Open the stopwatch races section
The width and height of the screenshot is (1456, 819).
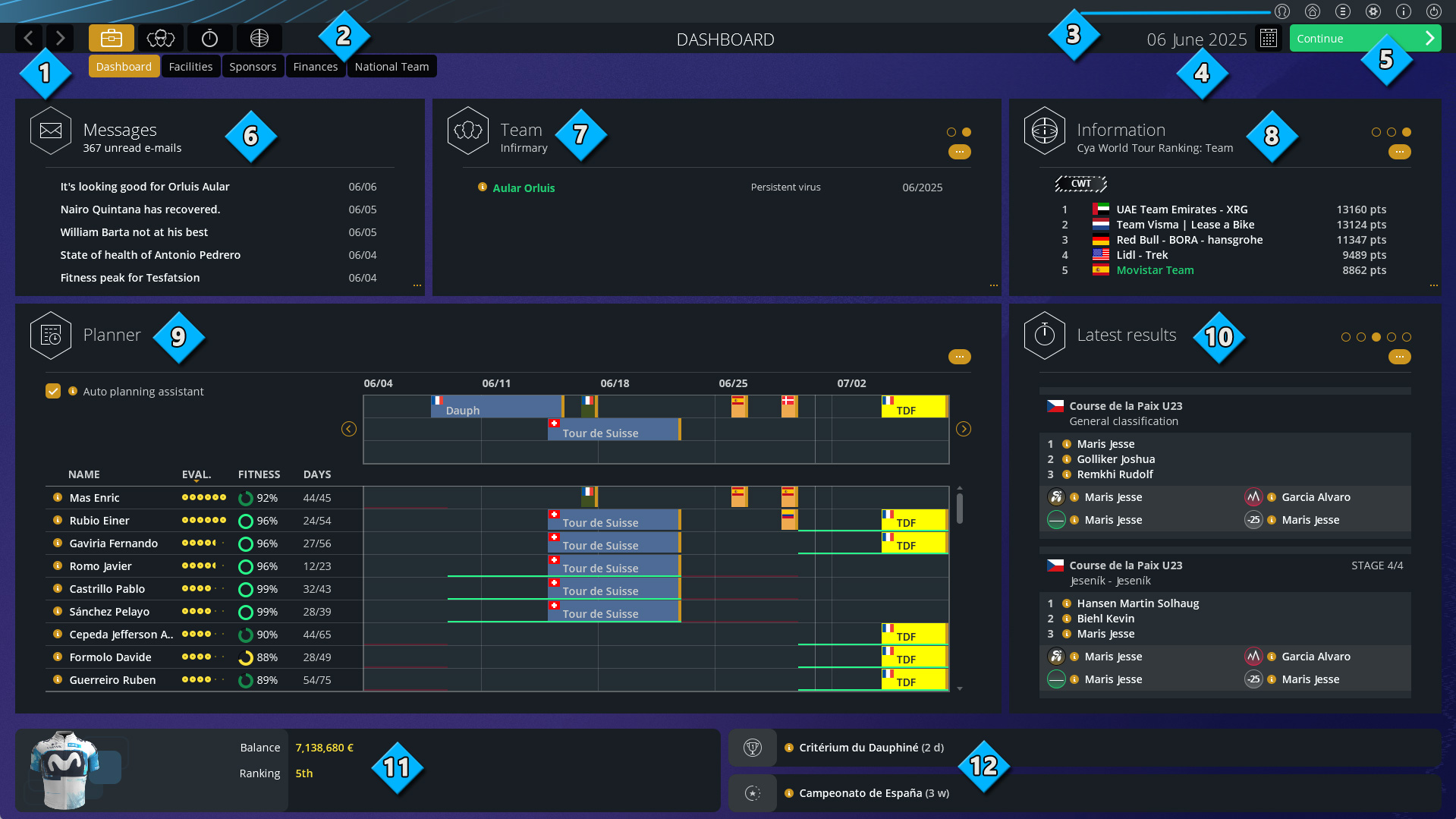click(210, 38)
